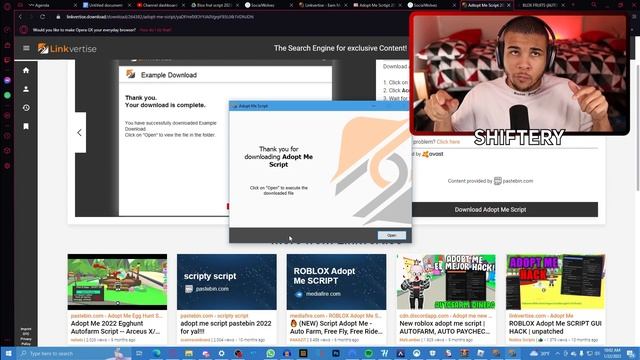640x360 pixels.
Task: Click the Windows Start button
Action: [8, 353]
